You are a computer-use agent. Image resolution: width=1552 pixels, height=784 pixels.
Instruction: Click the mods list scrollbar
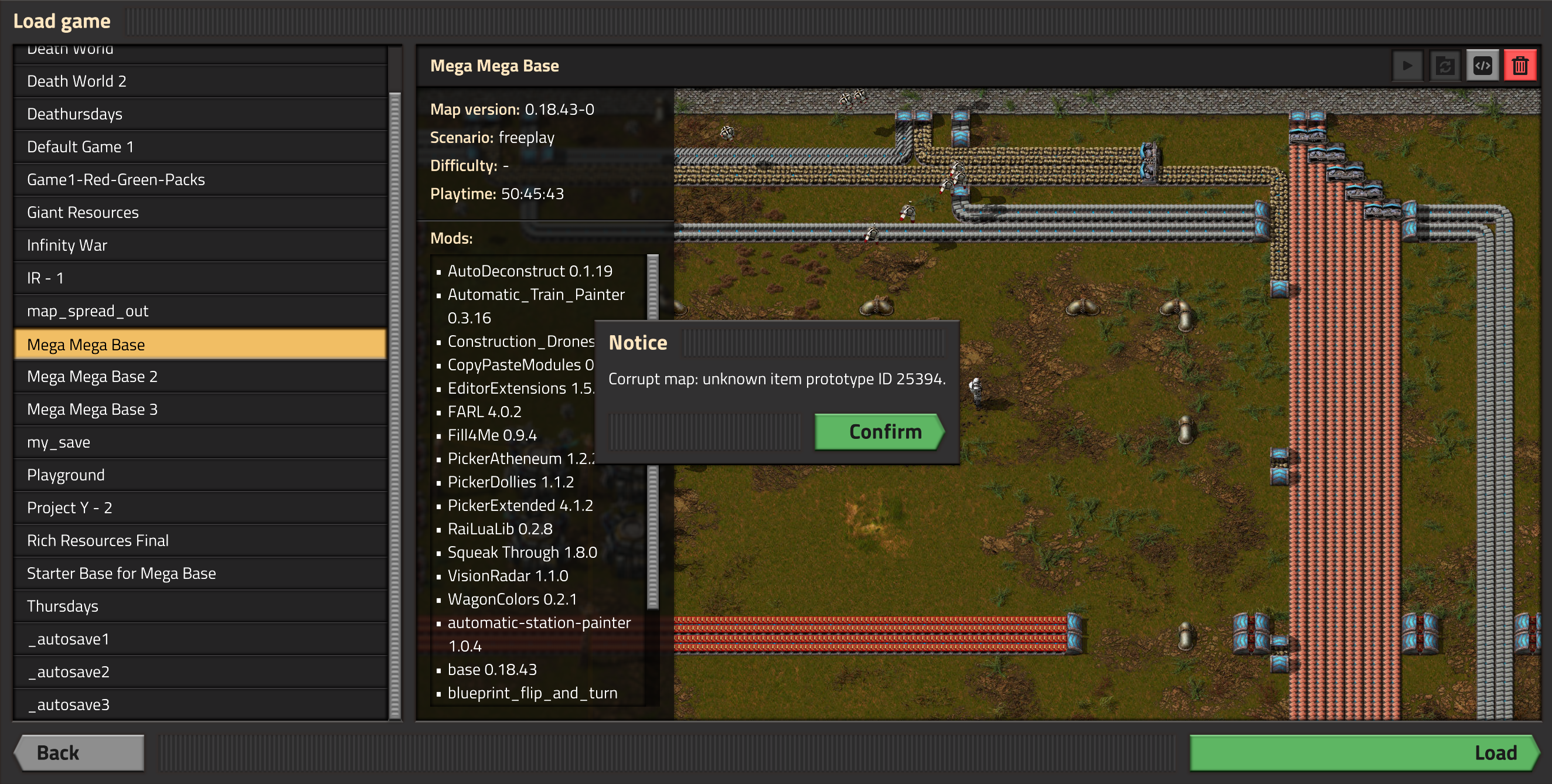pyautogui.click(x=652, y=431)
